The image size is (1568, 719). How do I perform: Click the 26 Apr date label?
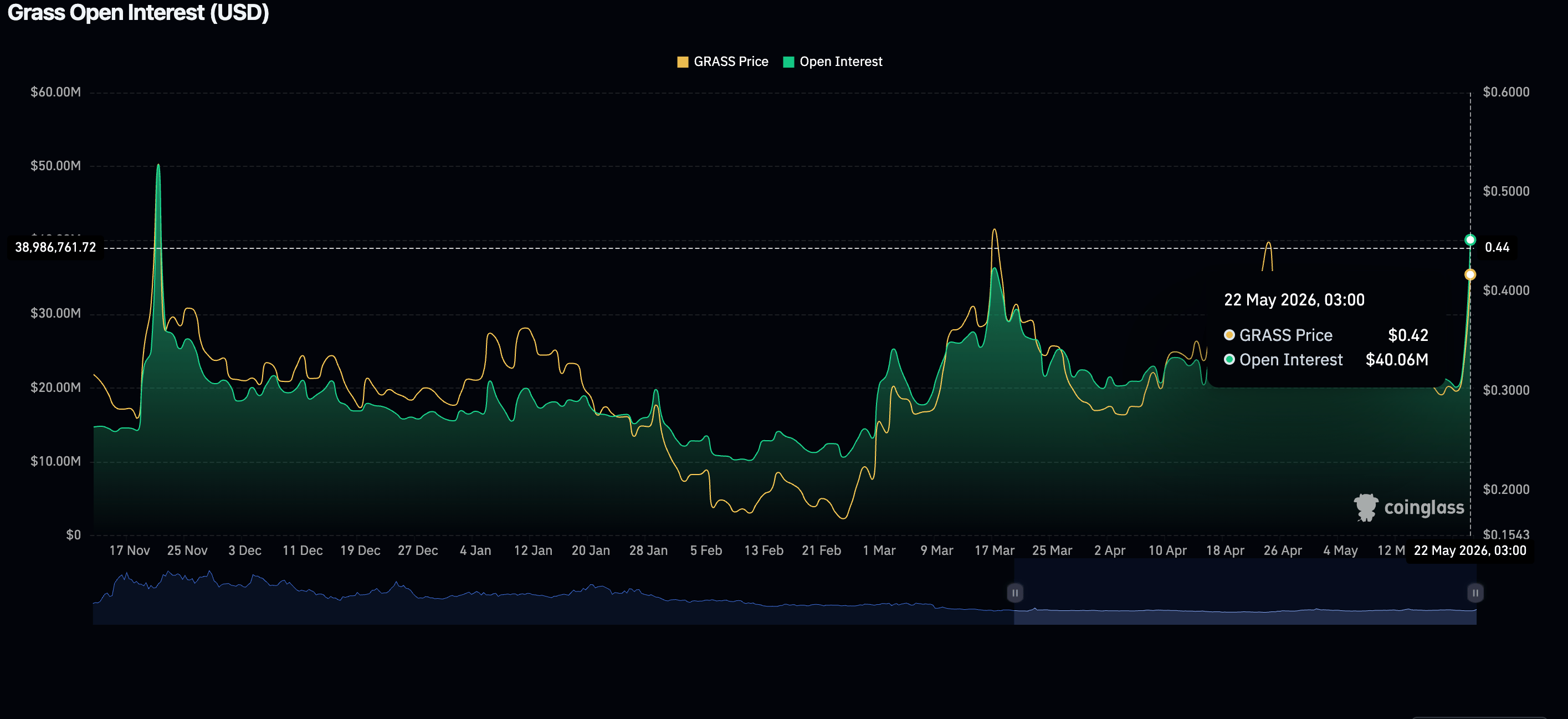(1283, 550)
